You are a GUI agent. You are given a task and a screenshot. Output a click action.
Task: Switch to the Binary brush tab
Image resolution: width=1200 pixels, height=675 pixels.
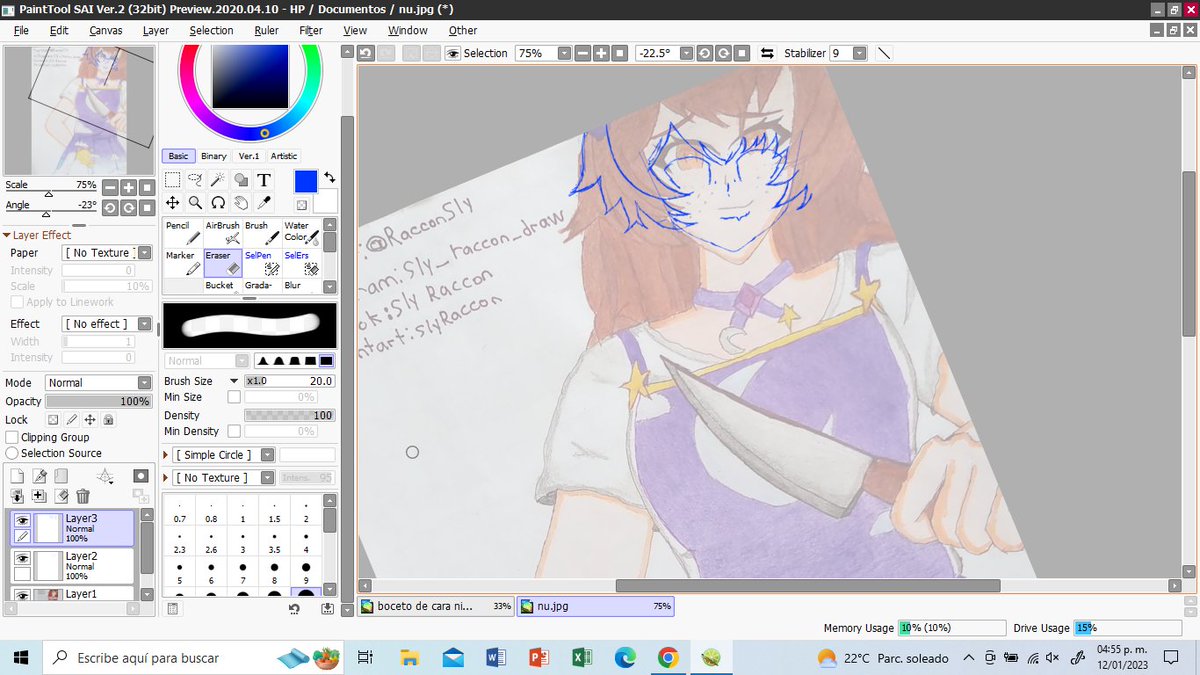coord(213,156)
